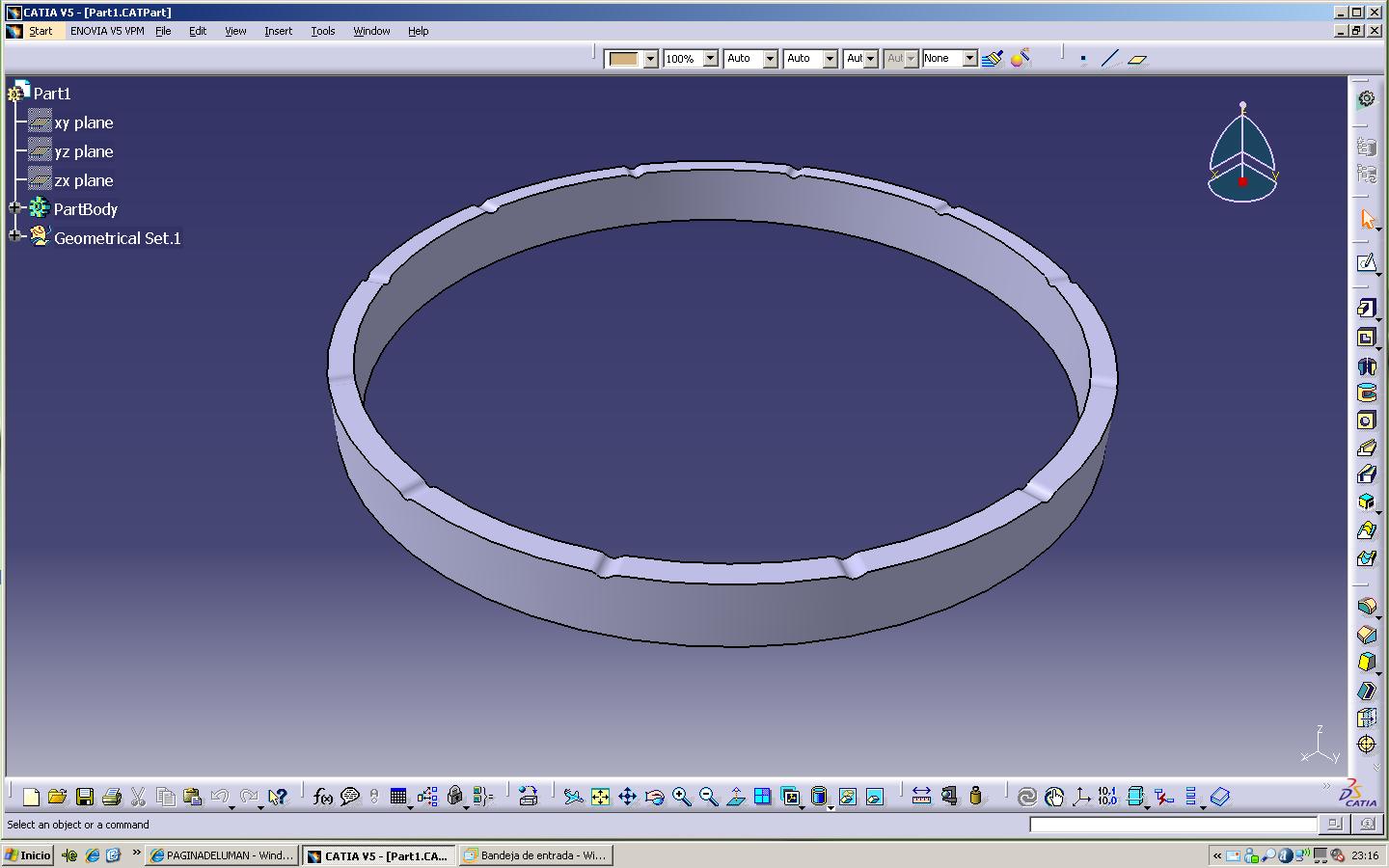Open the first Auto line-thickness dropdown
1389x868 pixels.
771,59
